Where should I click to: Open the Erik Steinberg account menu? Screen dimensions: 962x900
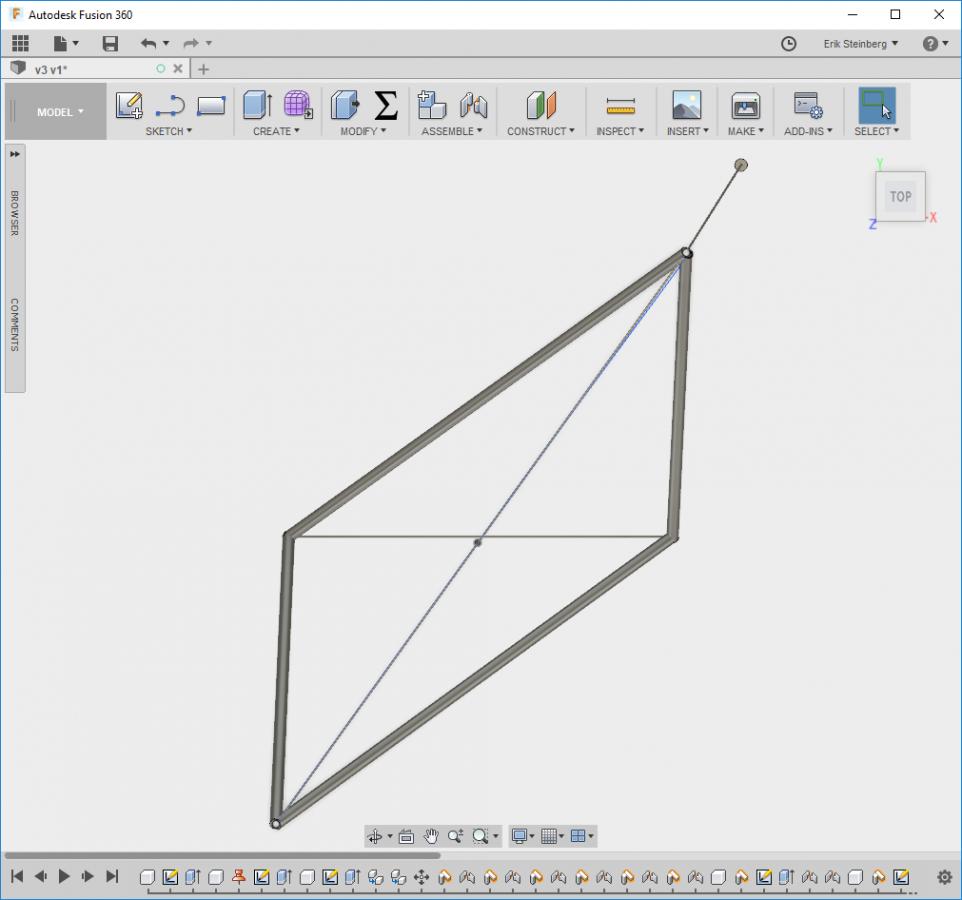tap(860, 43)
